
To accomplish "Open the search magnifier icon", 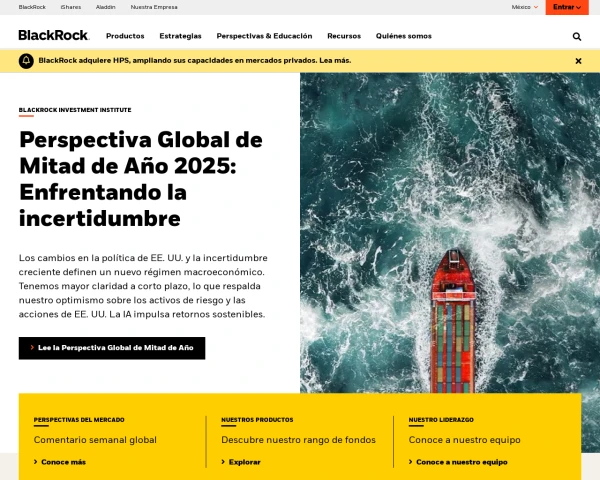I will tap(577, 36).
